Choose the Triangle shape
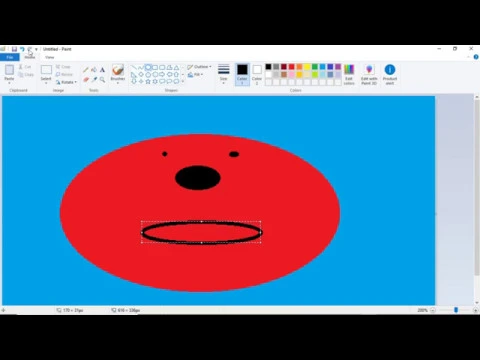This screenshot has height=360, width=480. (x=176, y=67)
